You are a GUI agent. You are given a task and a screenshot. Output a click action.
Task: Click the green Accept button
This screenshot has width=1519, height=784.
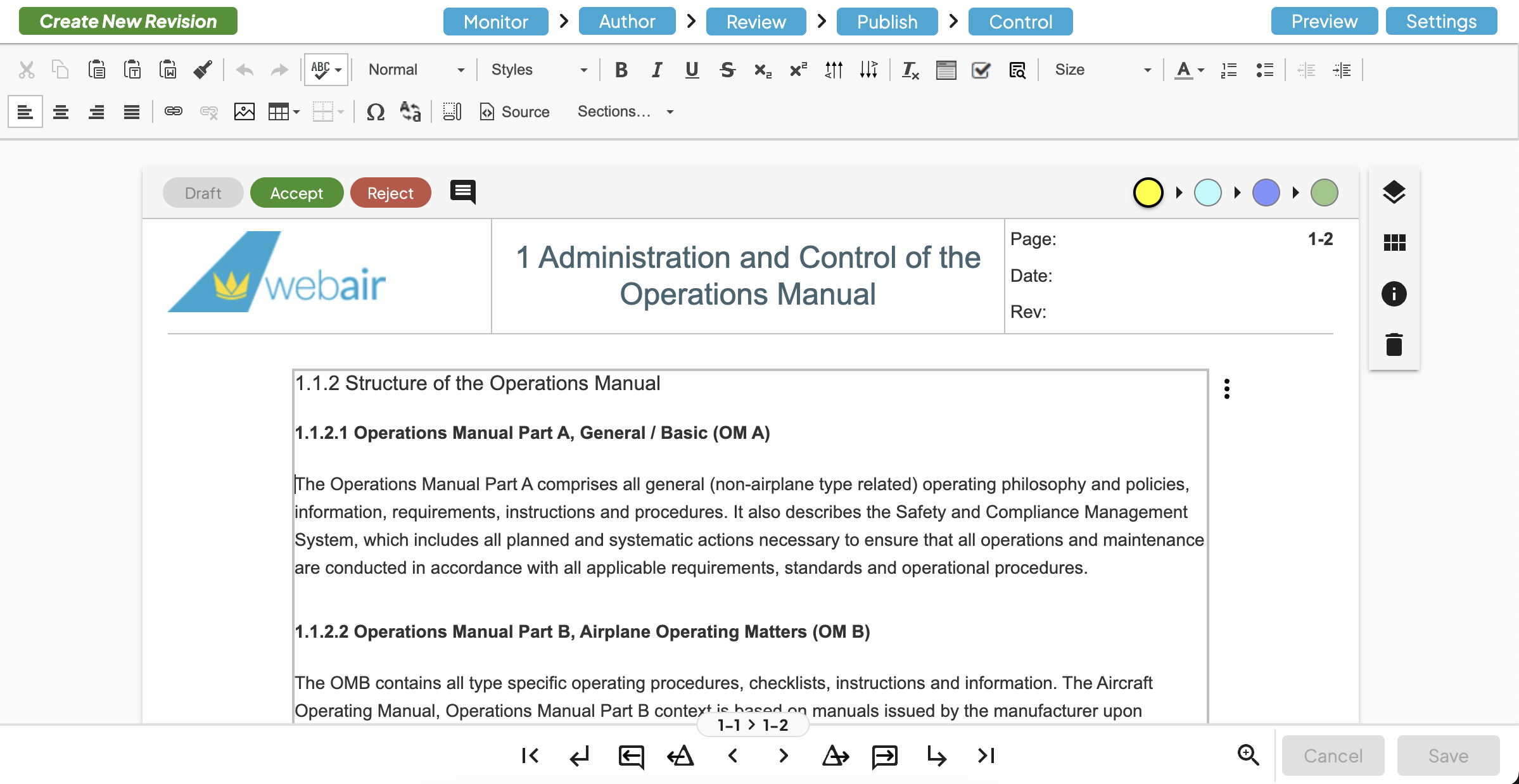tap(296, 193)
